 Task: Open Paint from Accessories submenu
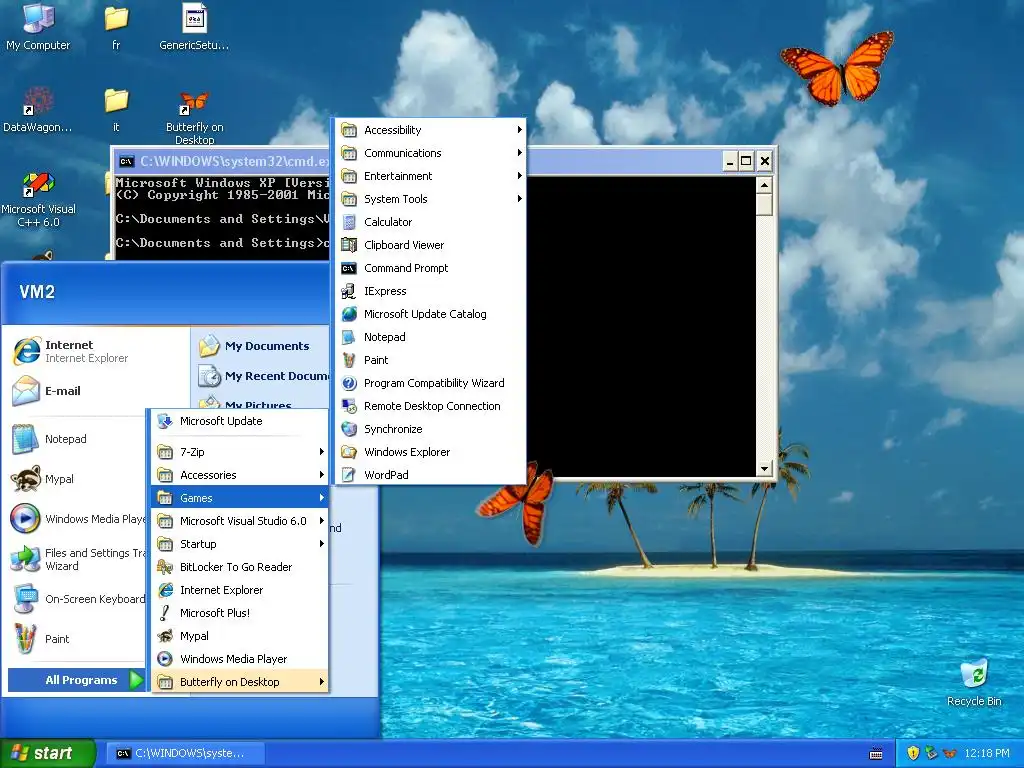(430, 360)
